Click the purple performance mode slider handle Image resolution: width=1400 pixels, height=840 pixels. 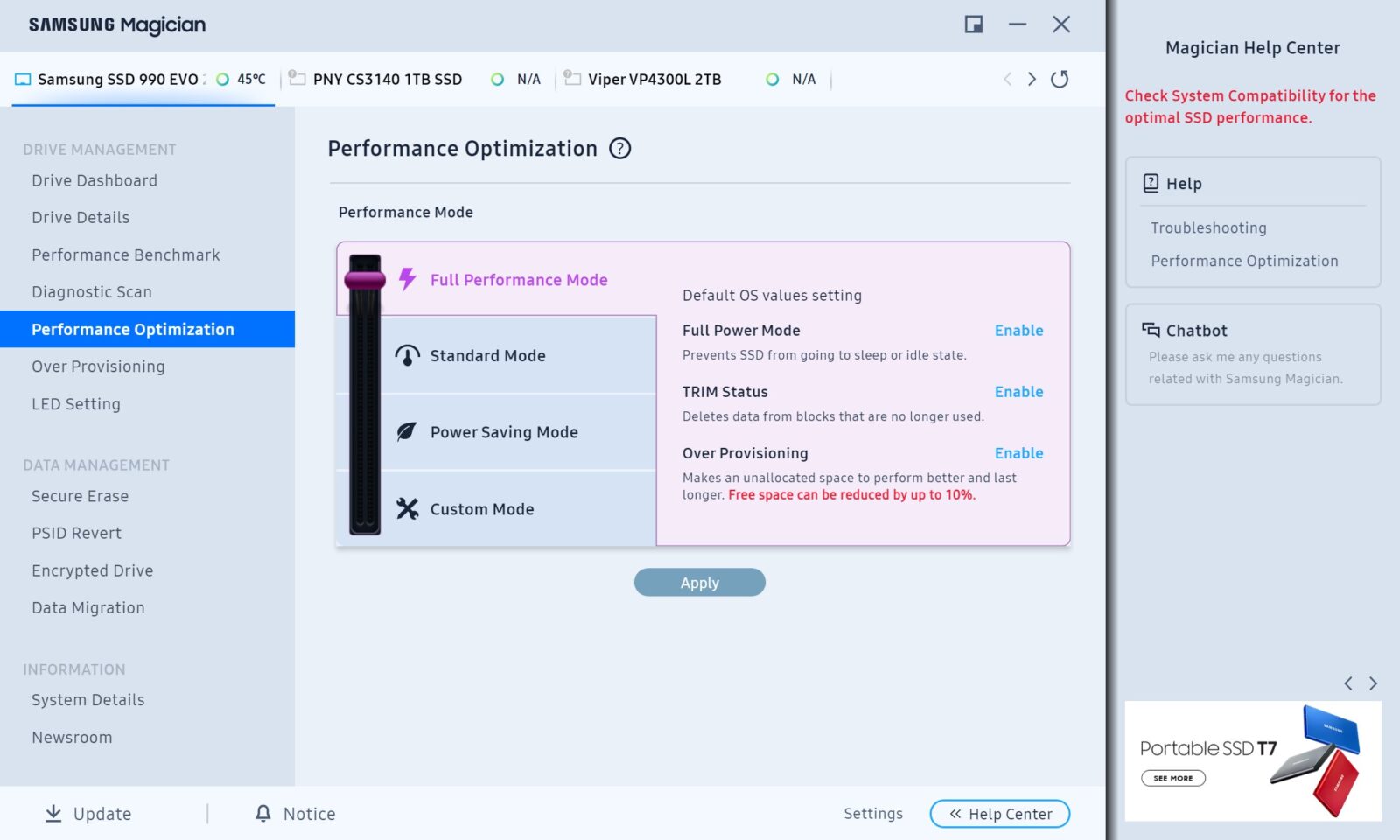365,280
